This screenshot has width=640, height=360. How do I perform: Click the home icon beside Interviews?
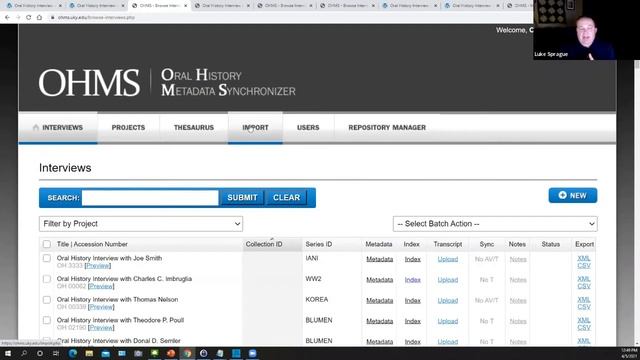pos(36,127)
